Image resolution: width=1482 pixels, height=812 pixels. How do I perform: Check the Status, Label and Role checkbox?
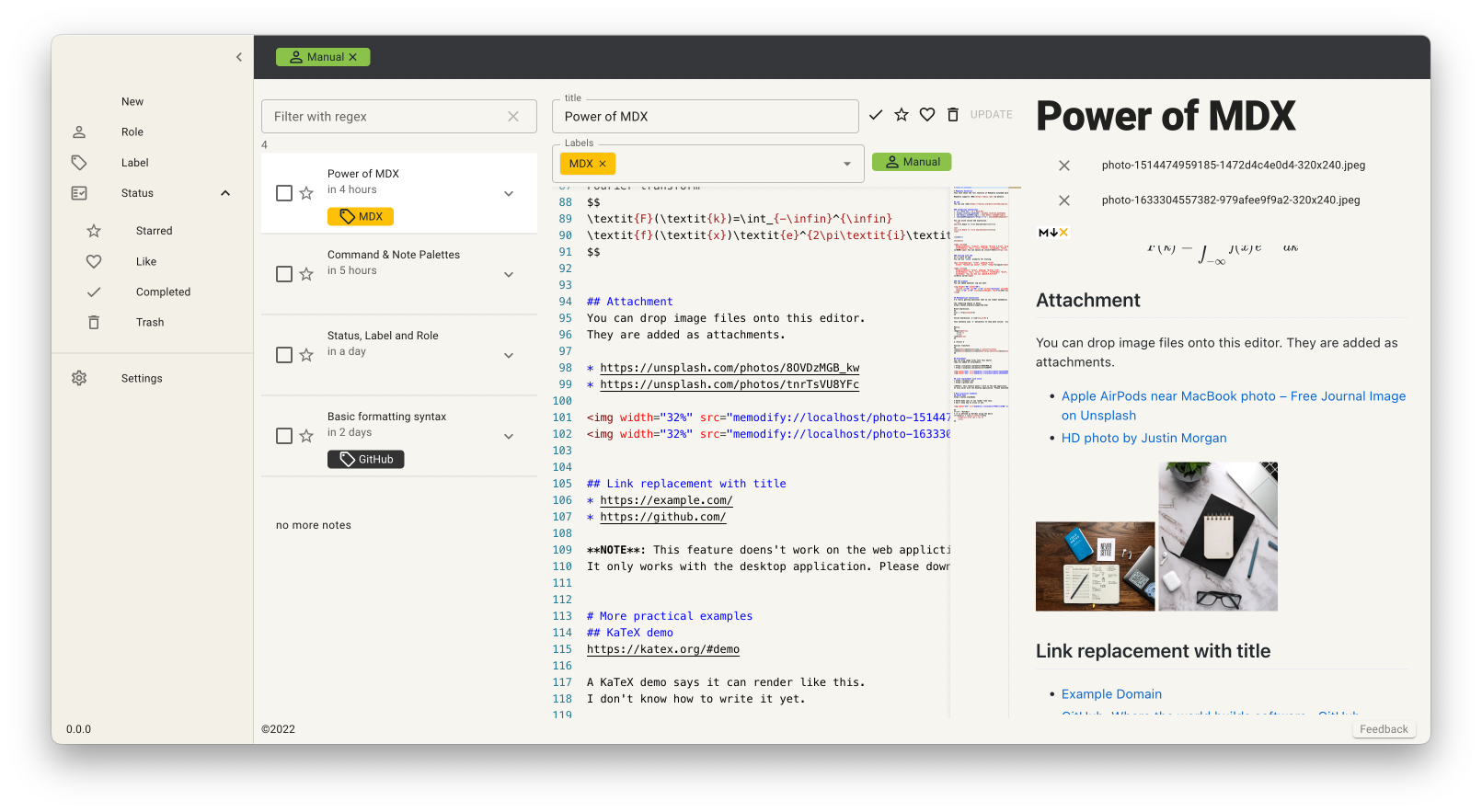(x=284, y=355)
